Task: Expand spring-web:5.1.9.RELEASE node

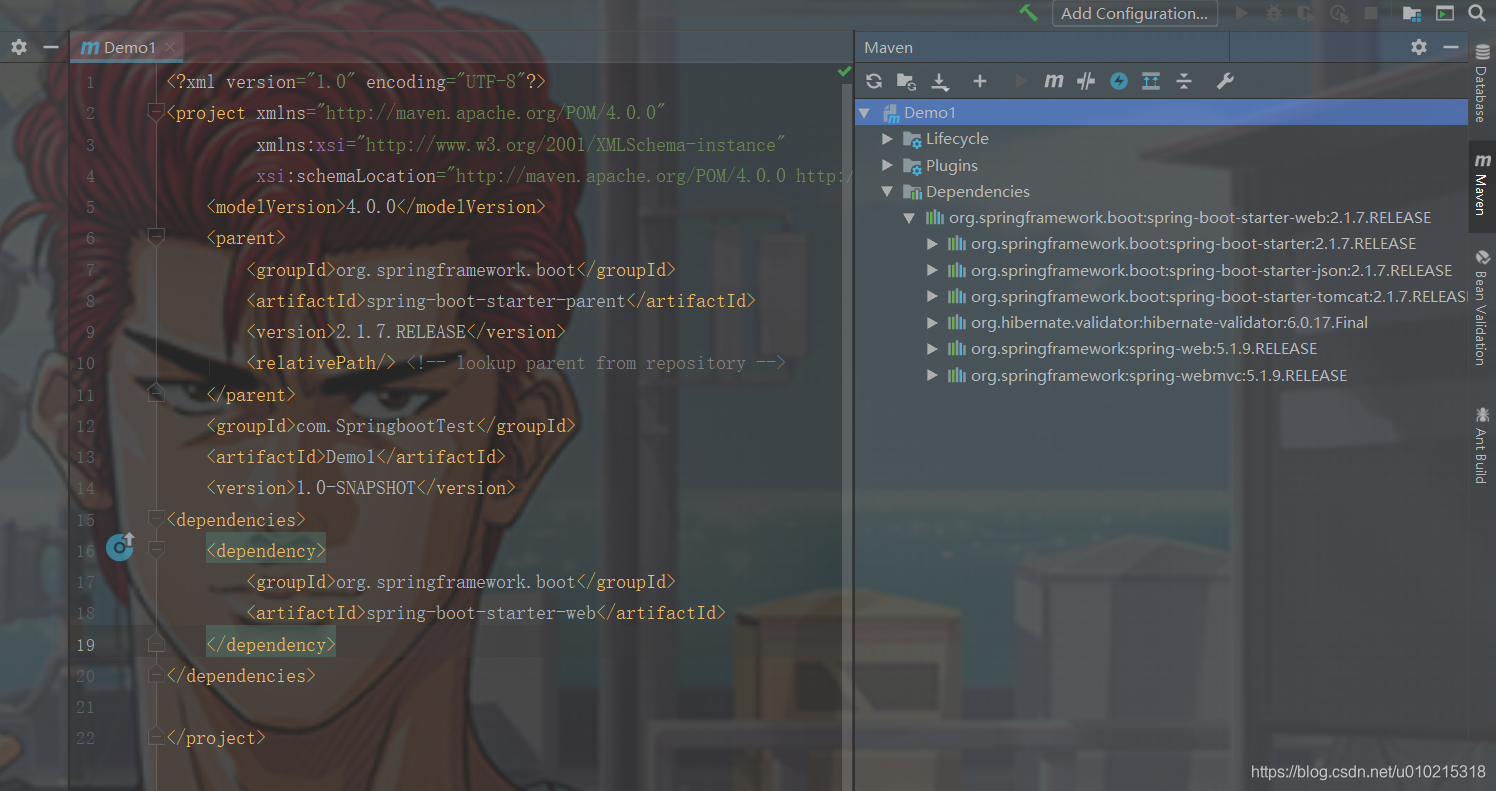Action: click(932, 349)
